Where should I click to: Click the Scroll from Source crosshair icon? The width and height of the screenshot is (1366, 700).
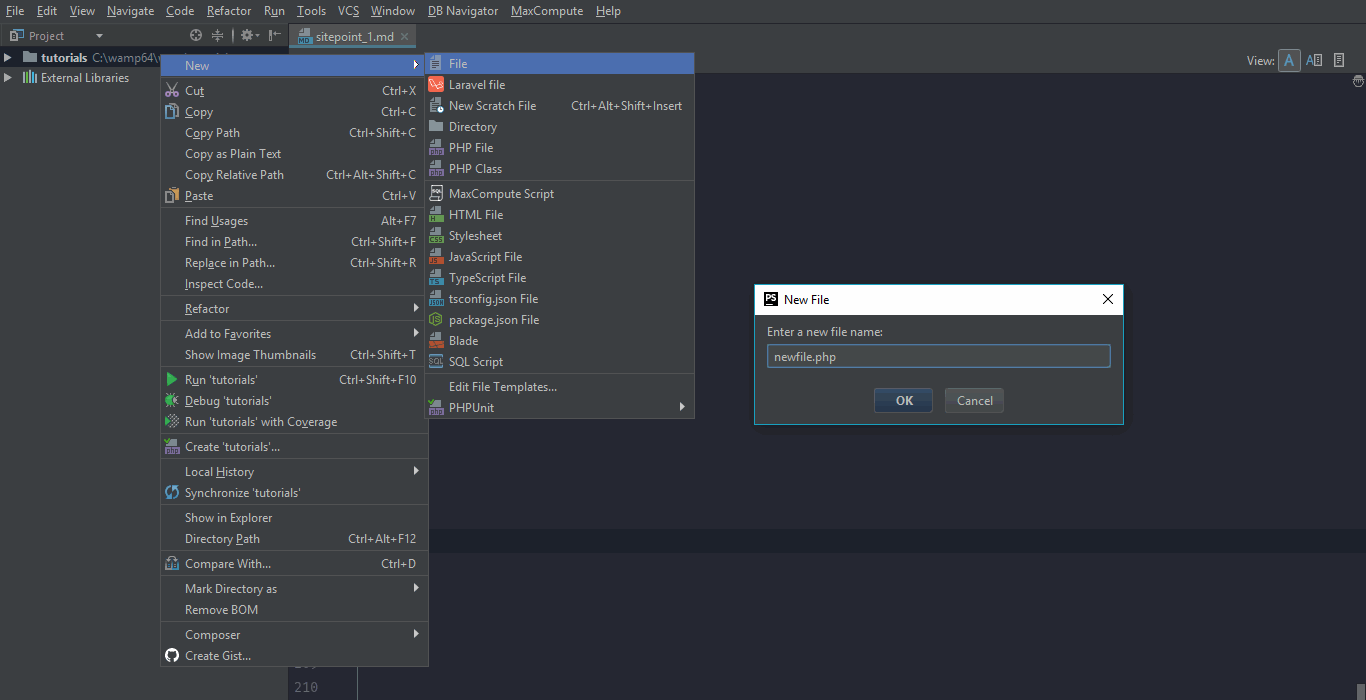click(x=196, y=35)
